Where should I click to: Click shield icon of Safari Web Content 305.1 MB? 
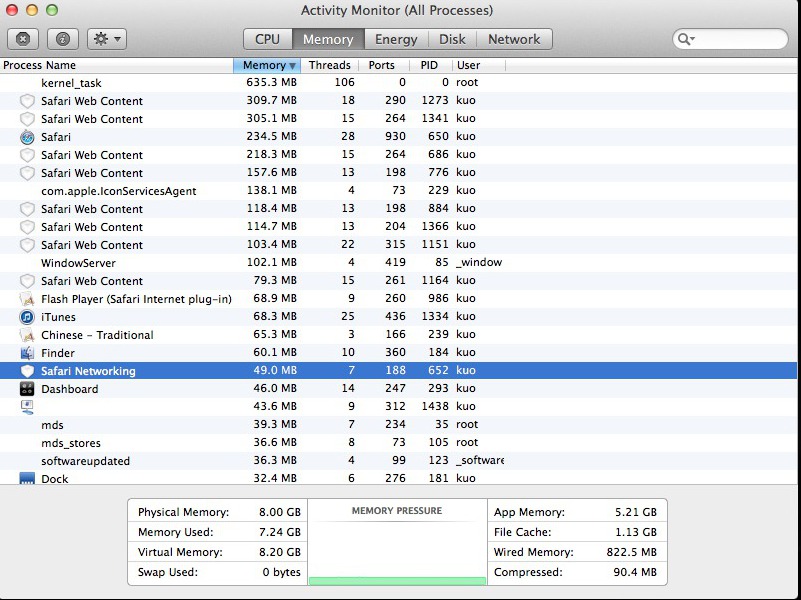click(x=27, y=119)
